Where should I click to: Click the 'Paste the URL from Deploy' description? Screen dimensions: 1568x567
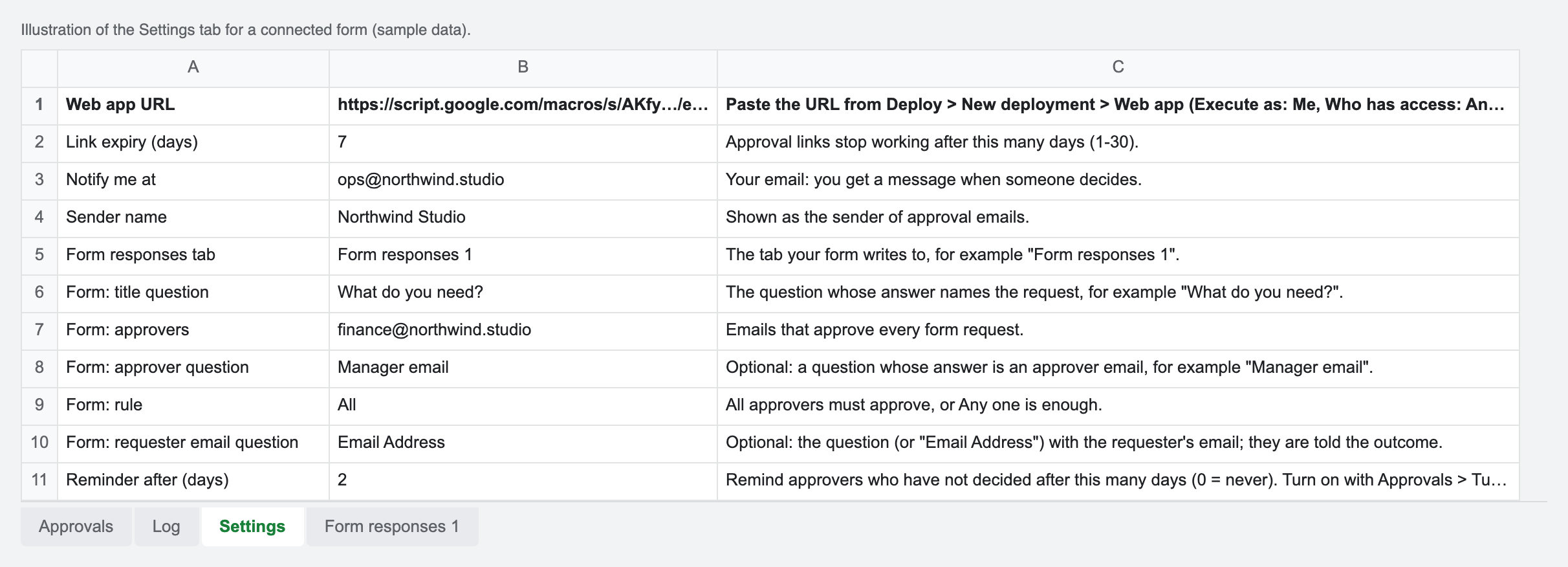click(x=1118, y=106)
